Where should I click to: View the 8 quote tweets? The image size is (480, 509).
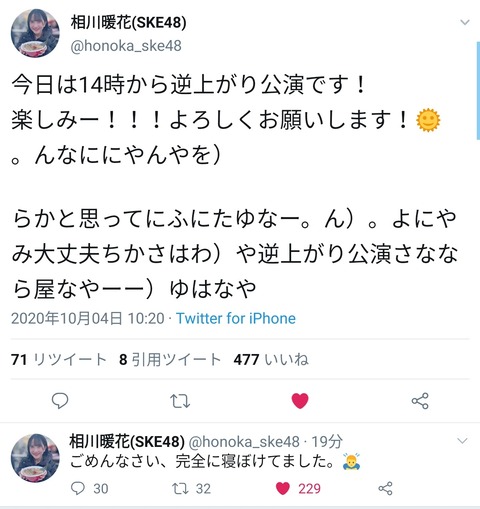pyautogui.click(x=170, y=359)
